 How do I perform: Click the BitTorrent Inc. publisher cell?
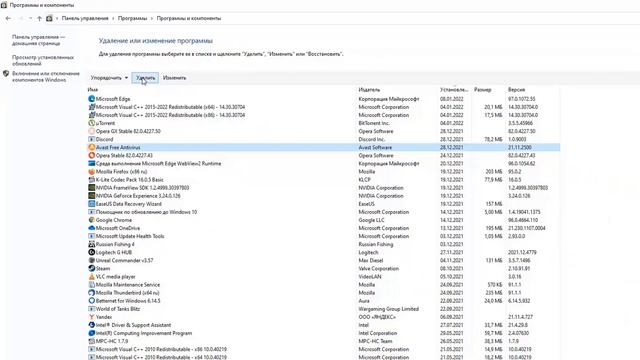pyautogui.click(x=374, y=123)
